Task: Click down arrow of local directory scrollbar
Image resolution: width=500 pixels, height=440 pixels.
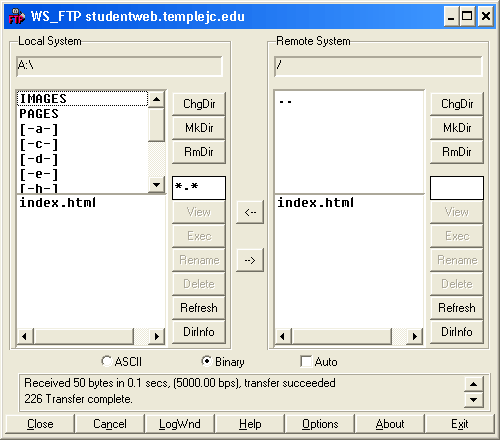Action: click(156, 185)
